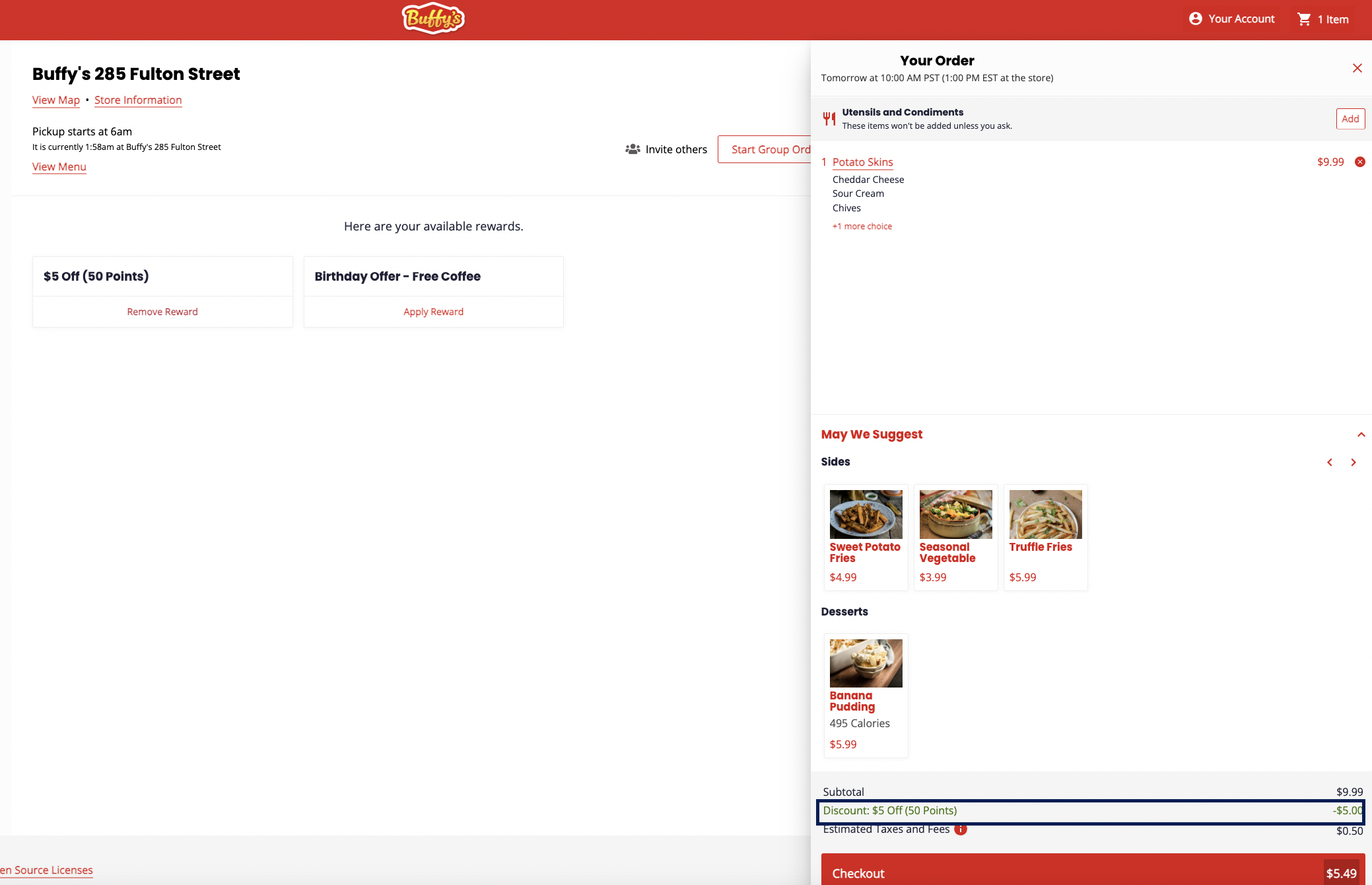Viewport: 1372px width, 885px height.
Task: Show previous Sides suggestions
Action: [x=1330, y=462]
